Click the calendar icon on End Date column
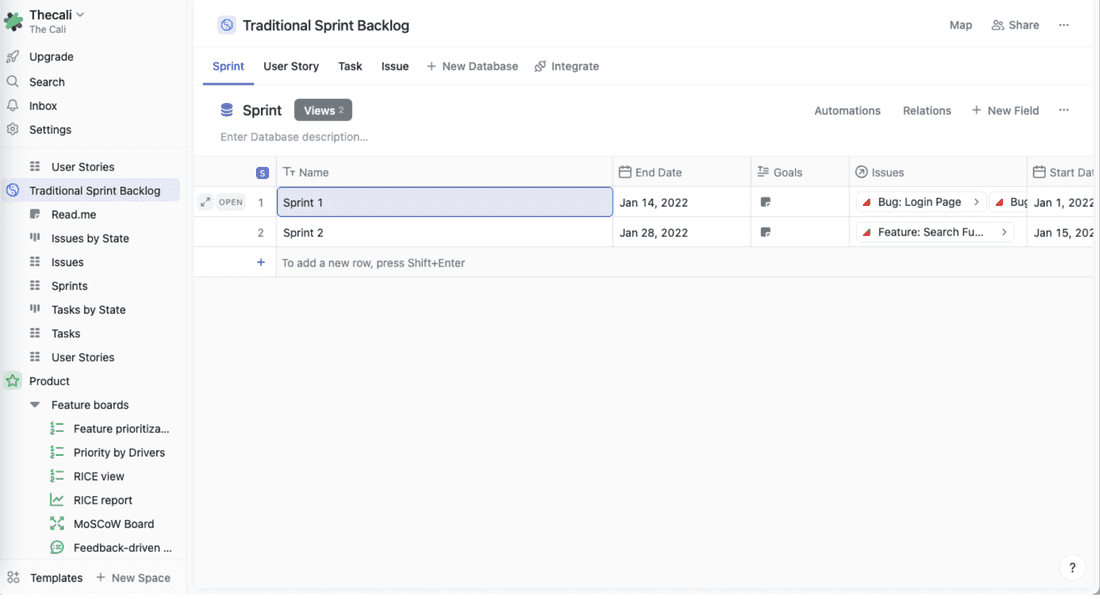This screenshot has width=1100, height=599. click(624, 172)
